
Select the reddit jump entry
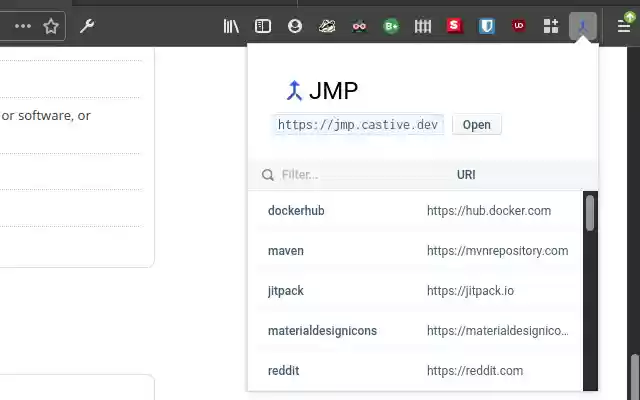click(x=283, y=371)
